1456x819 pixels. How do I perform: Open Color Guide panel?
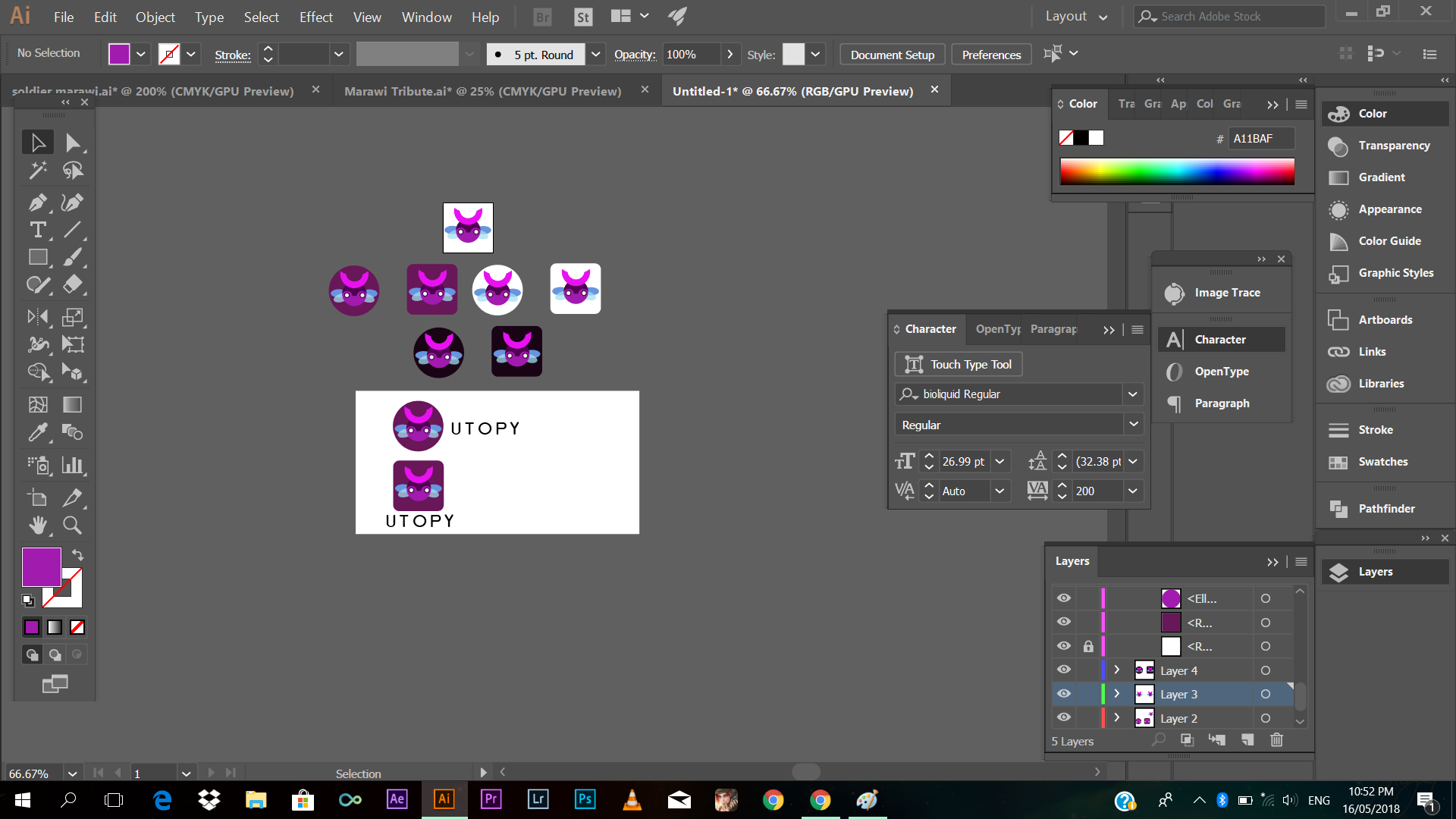[x=1385, y=241]
